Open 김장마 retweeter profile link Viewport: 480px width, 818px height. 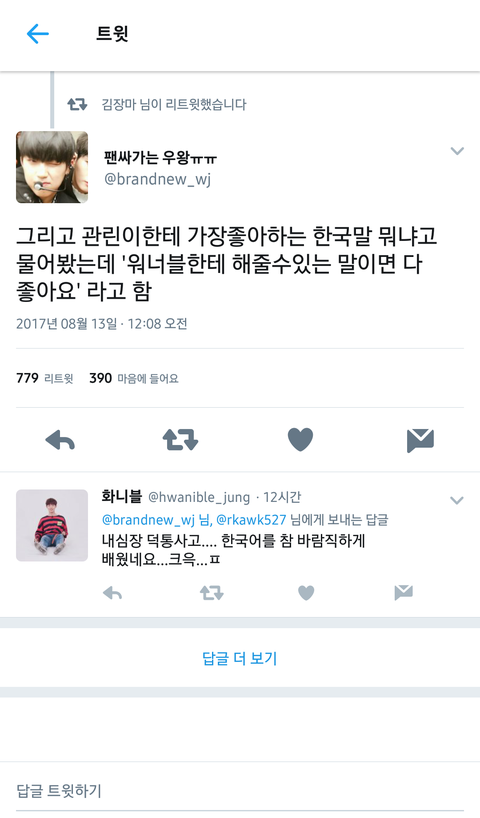pyautogui.click(x=119, y=104)
